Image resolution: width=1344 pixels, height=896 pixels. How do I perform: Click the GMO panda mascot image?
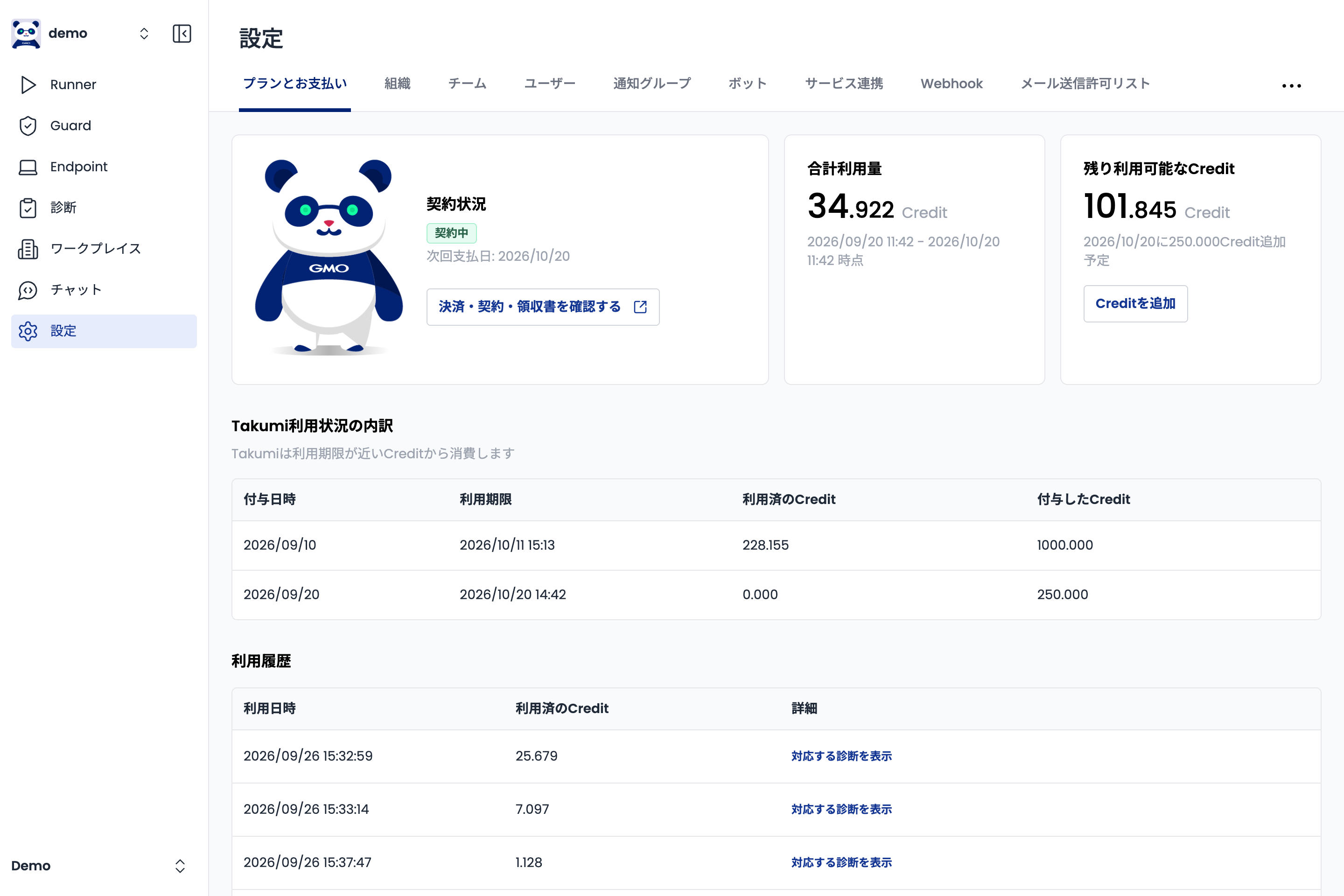329,257
